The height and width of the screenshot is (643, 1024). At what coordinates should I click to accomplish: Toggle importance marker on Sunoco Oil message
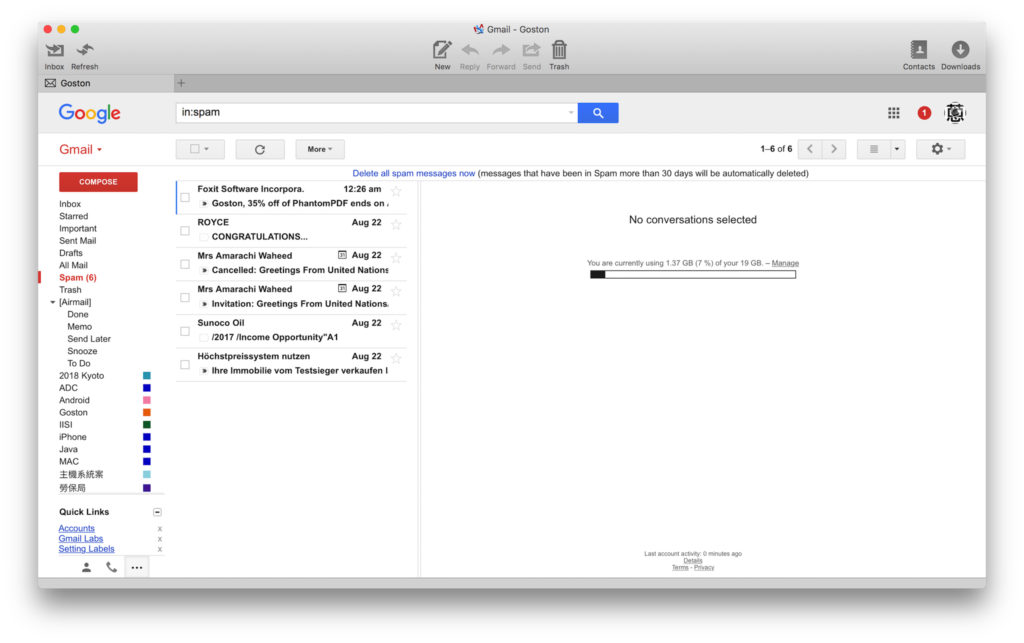[204, 337]
